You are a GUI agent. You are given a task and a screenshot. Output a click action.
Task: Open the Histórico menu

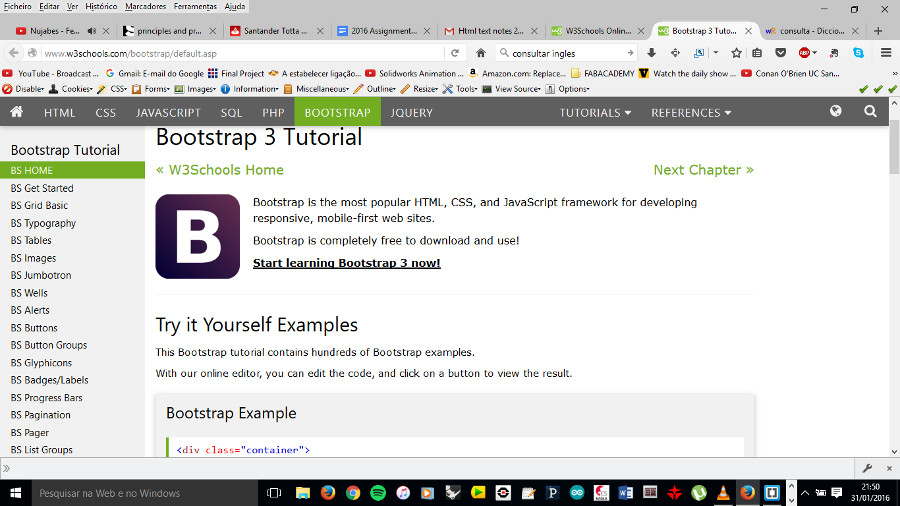point(101,6)
